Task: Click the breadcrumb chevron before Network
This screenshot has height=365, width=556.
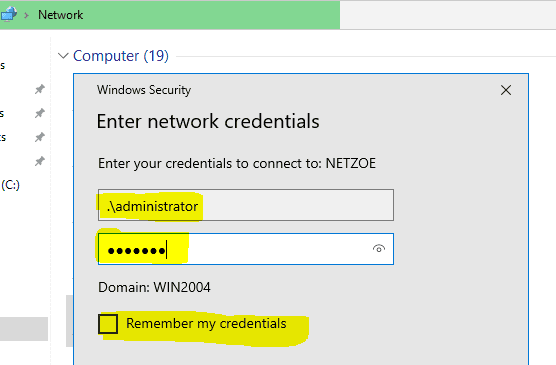Action: pyautogui.click(x=26, y=15)
